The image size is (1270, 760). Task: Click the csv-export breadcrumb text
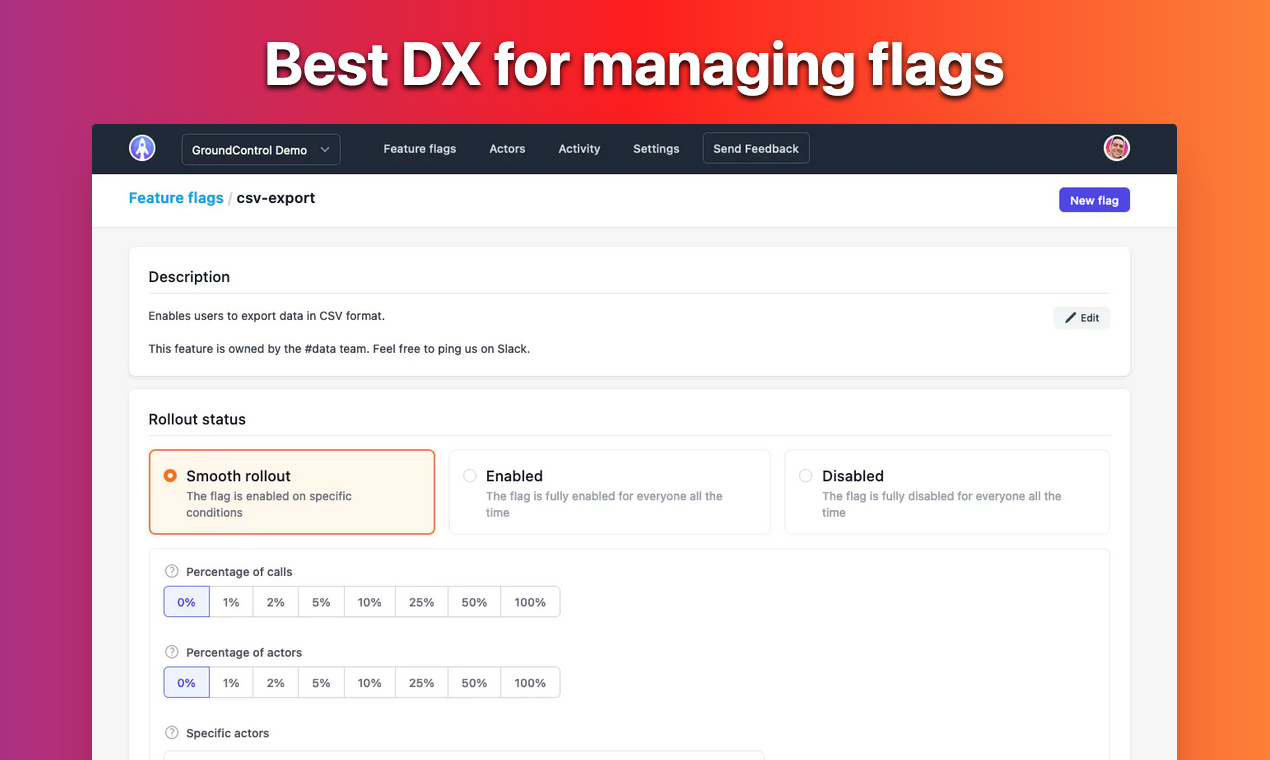pos(276,198)
